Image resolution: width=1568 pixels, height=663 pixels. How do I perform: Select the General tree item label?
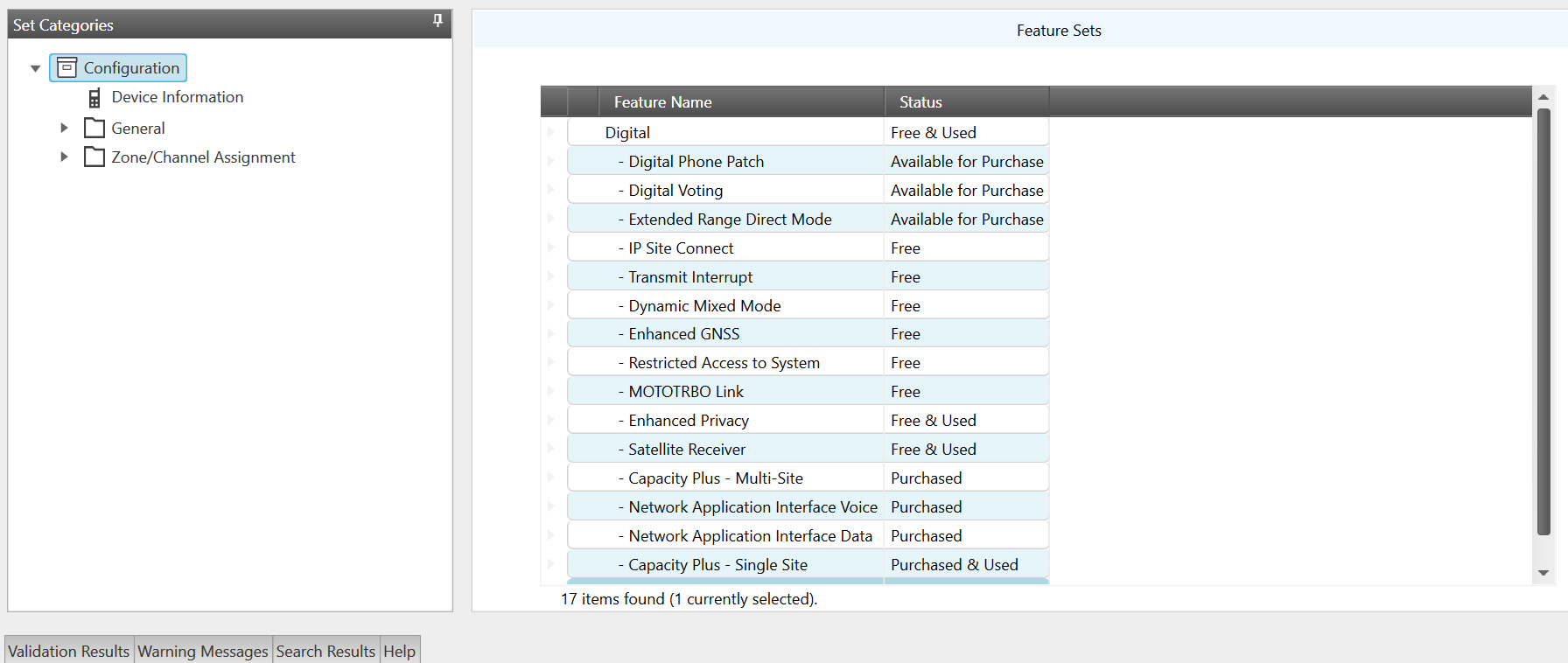[138, 129]
